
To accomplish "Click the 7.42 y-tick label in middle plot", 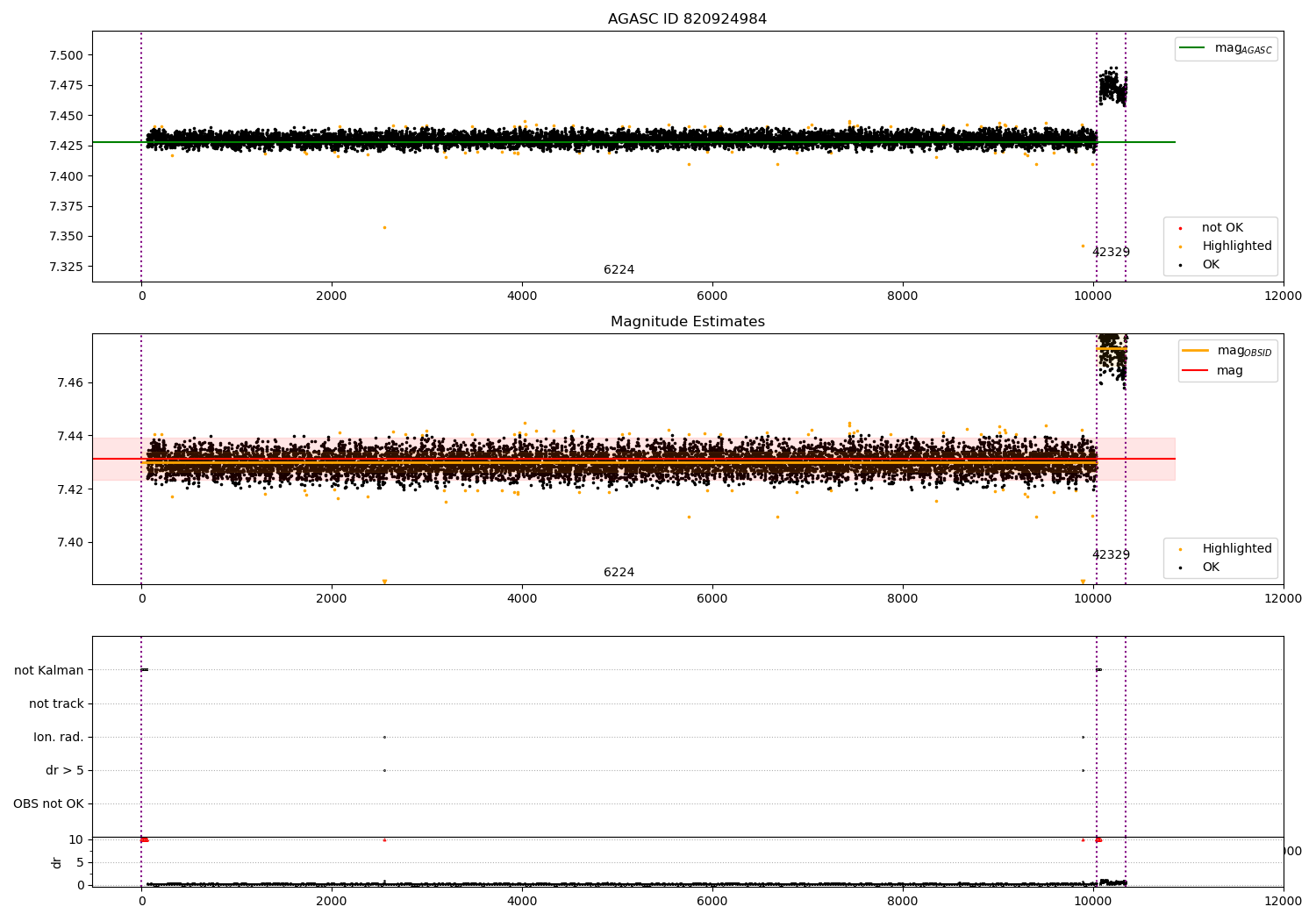I will point(70,489).
